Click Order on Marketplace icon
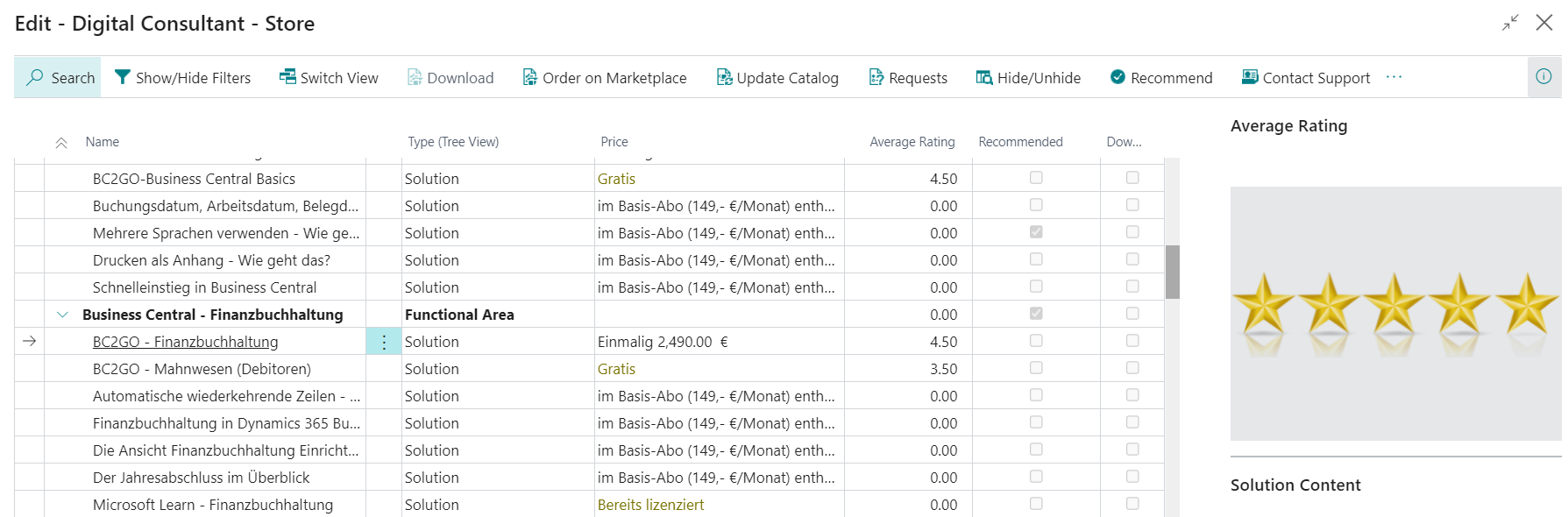The width and height of the screenshot is (1568, 517). (x=529, y=77)
